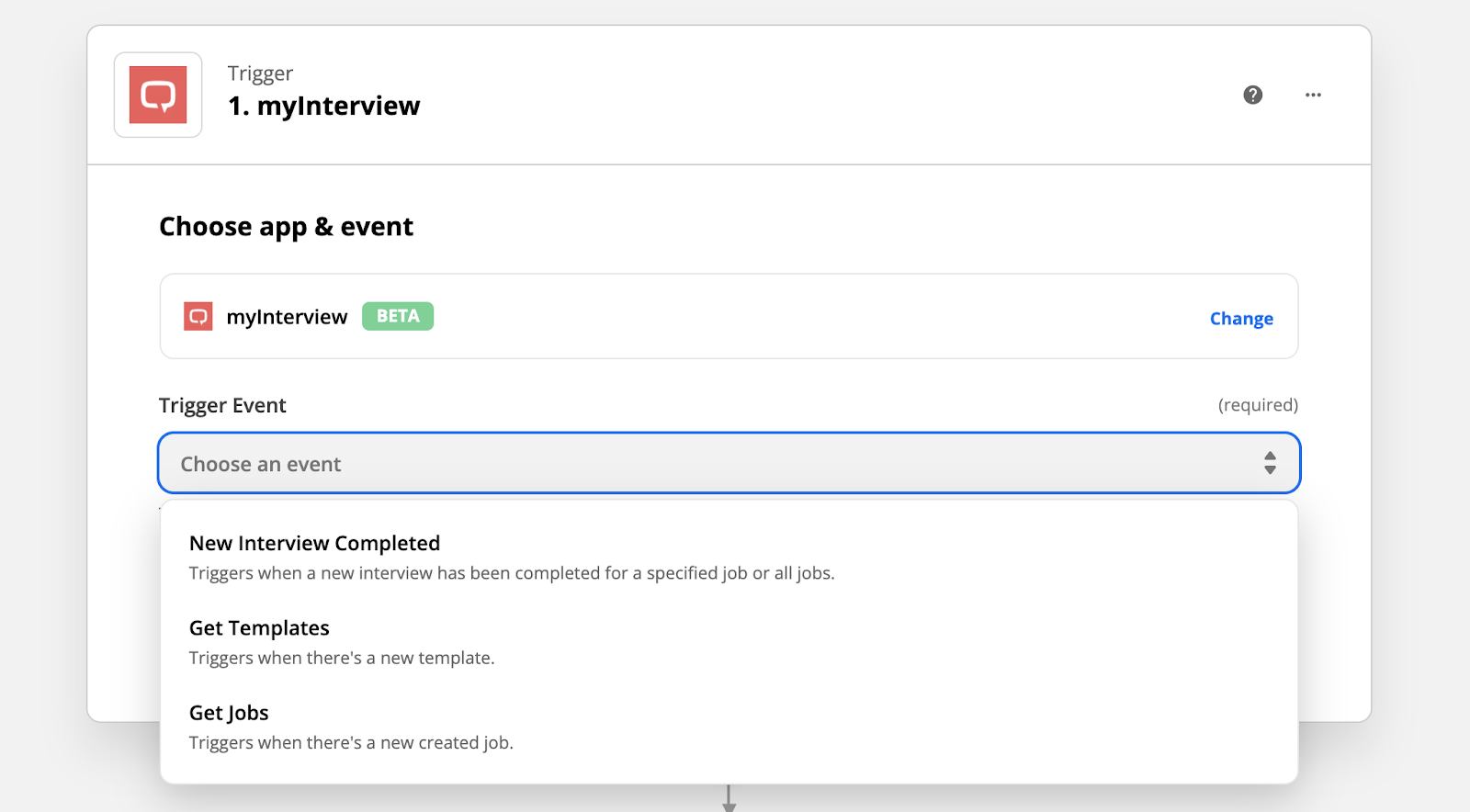Click the interview completed description line
Image resolution: width=1470 pixels, height=812 pixels.
point(512,573)
